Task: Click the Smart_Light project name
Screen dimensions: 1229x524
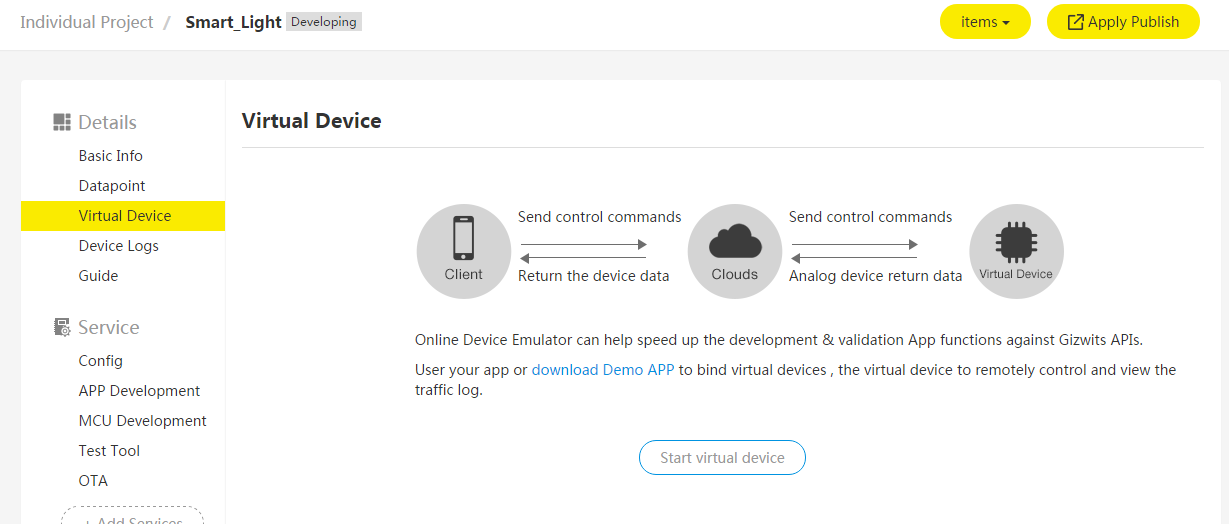Action: (x=233, y=22)
